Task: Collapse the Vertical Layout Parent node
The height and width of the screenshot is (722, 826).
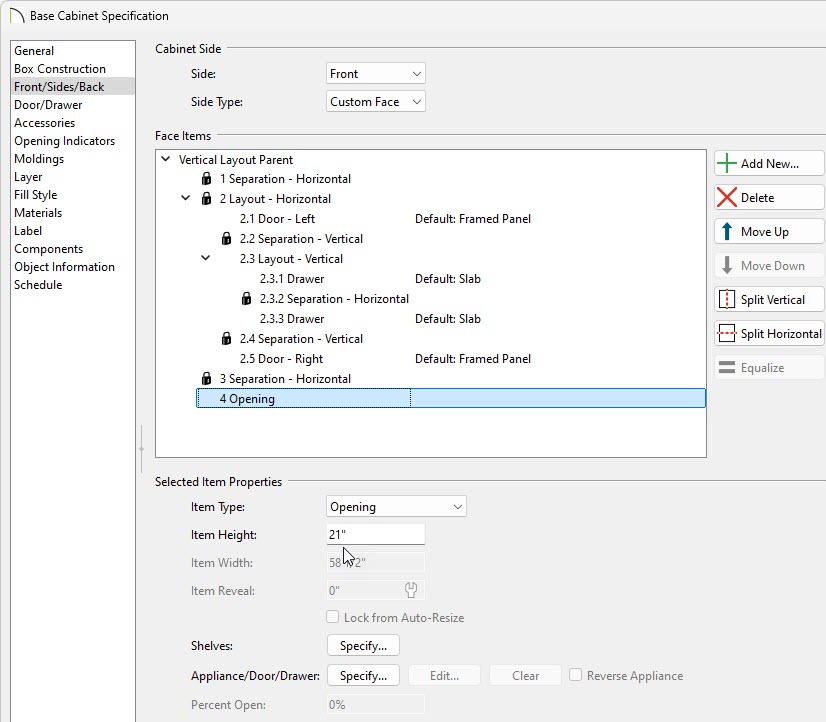Action: [x=165, y=159]
